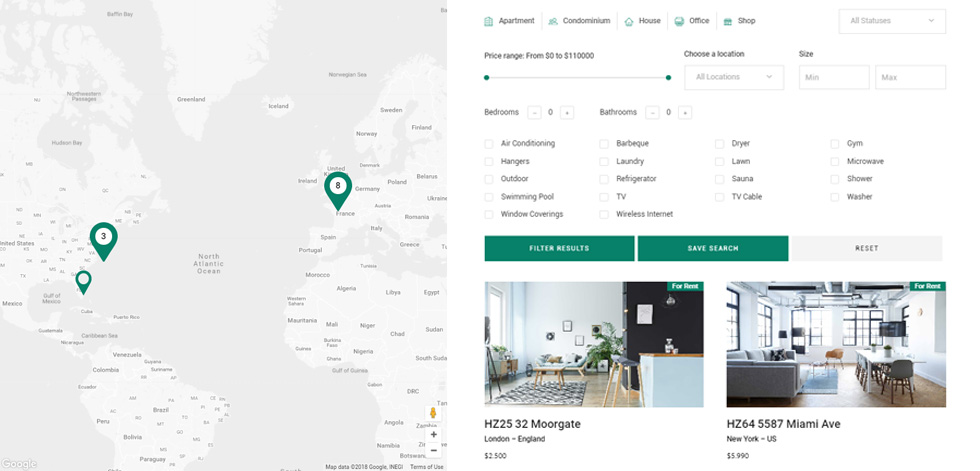Click the Reset button
This screenshot has height=471, width=980.
coord(867,249)
